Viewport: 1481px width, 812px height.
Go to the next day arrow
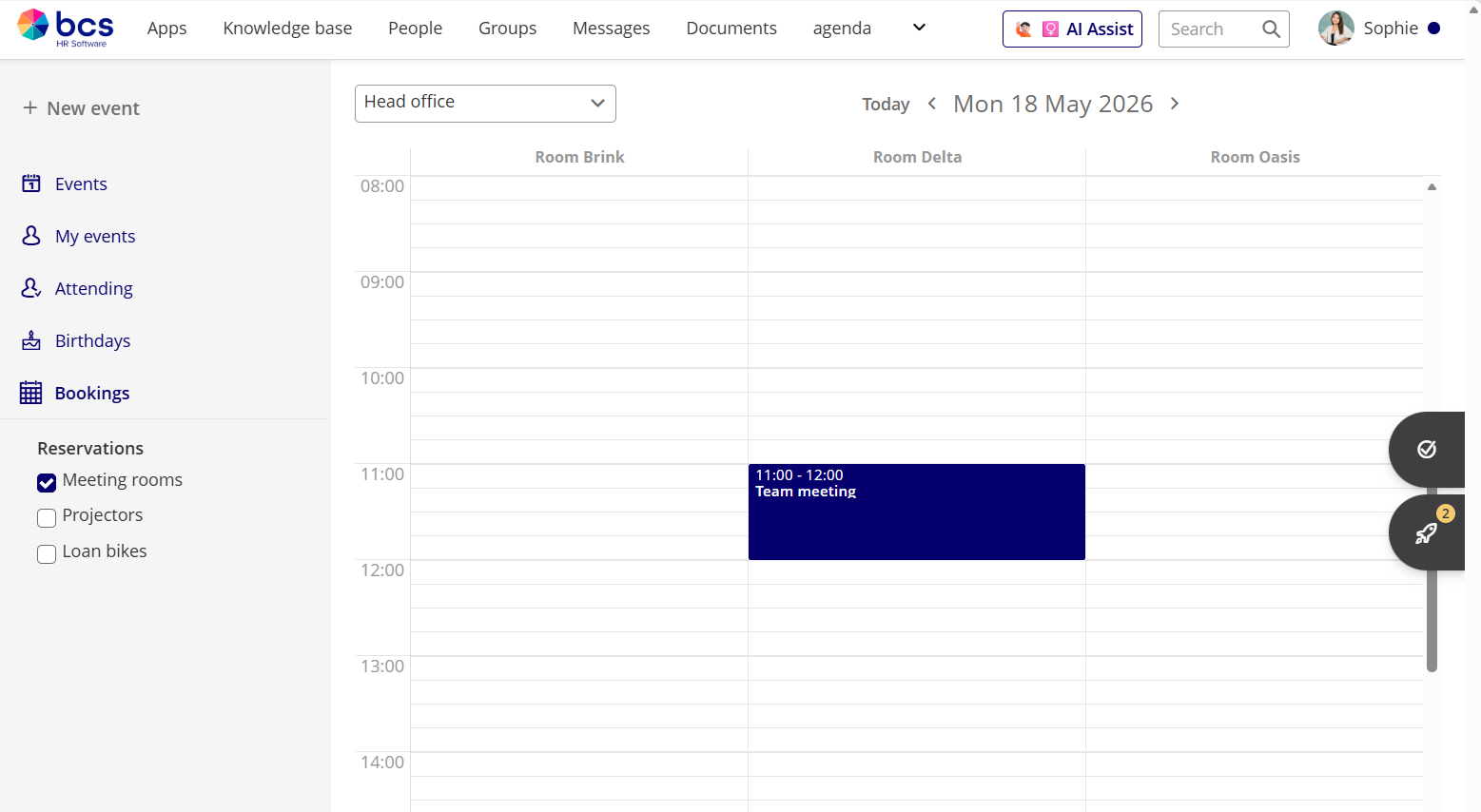pyautogui.click(x=1175, y=104)
